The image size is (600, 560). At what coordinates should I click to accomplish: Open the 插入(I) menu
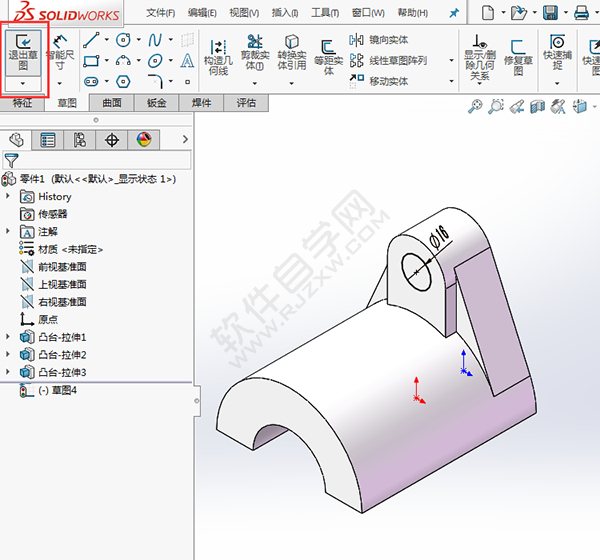(x=285, y=13)
